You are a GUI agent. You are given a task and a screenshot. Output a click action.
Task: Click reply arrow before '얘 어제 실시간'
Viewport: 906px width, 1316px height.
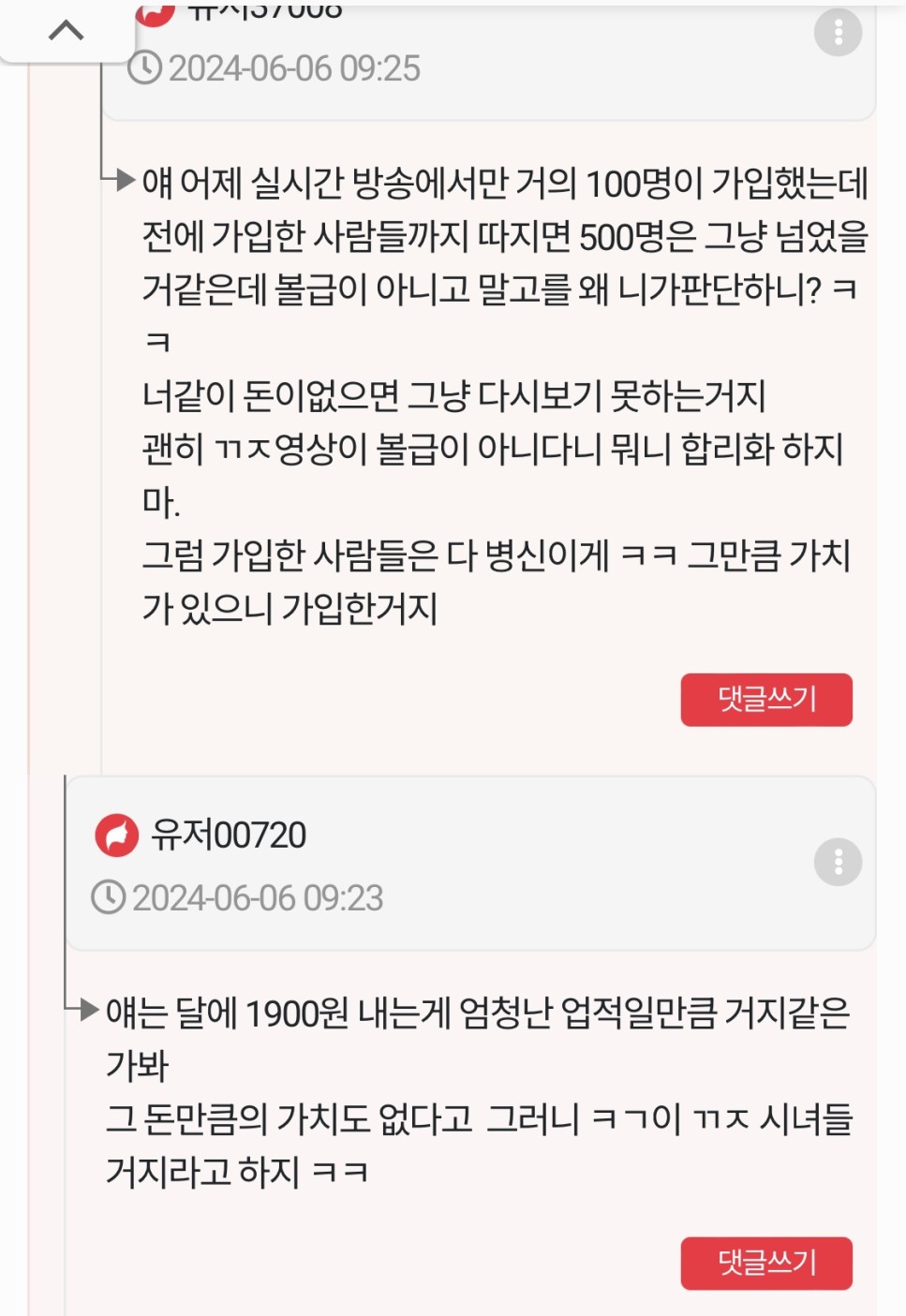[120, 180]
